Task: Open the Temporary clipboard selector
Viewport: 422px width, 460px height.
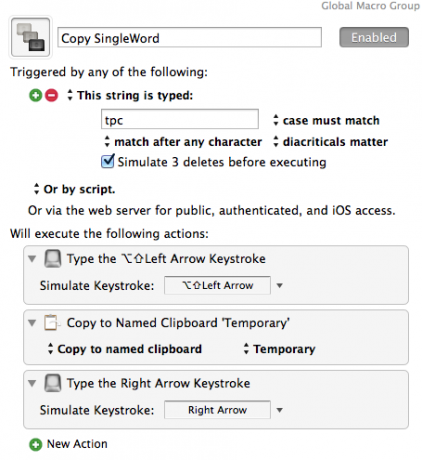Action: pos(280,349)
